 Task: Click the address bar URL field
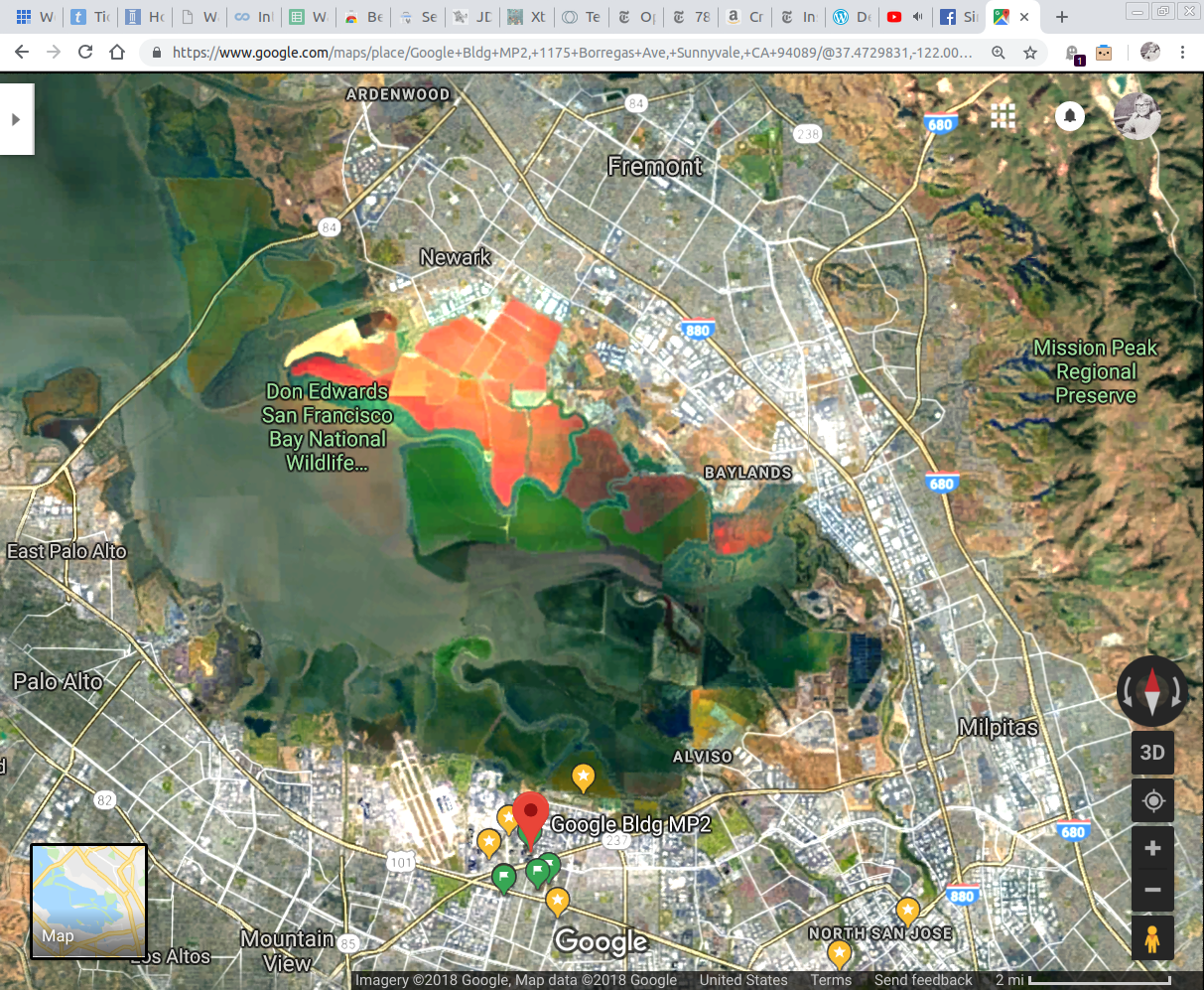[x=571, y=53]
